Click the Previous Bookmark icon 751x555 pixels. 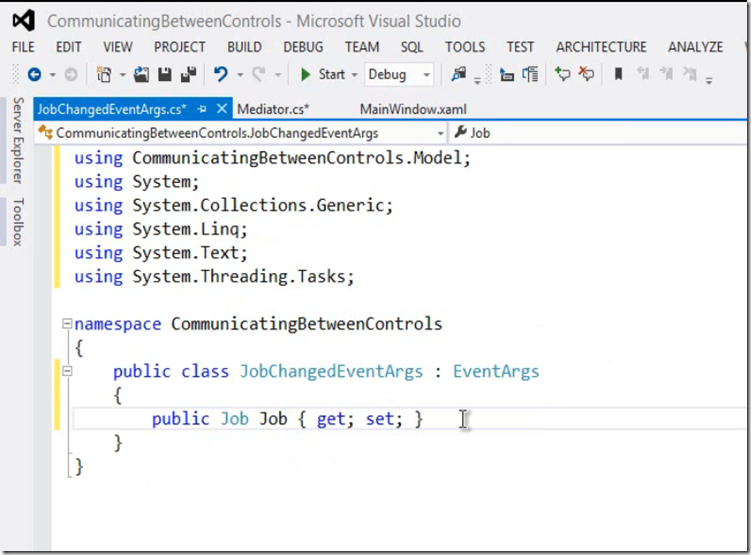tap(643, 74)
